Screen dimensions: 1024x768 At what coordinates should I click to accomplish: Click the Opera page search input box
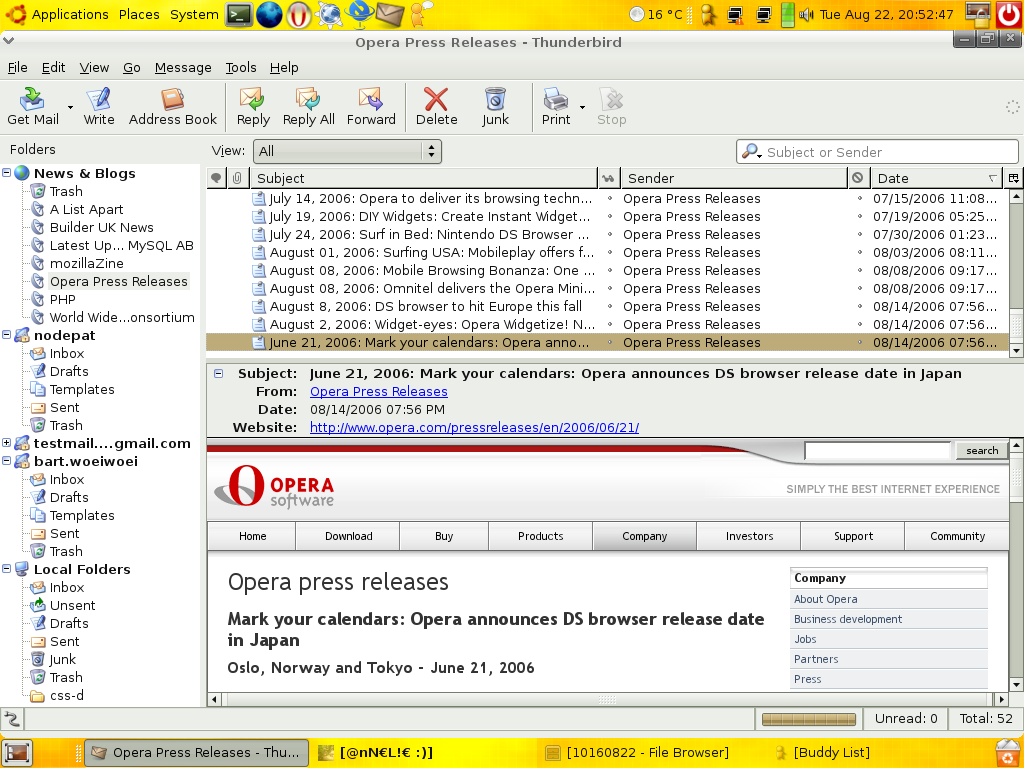coord(878,451)
